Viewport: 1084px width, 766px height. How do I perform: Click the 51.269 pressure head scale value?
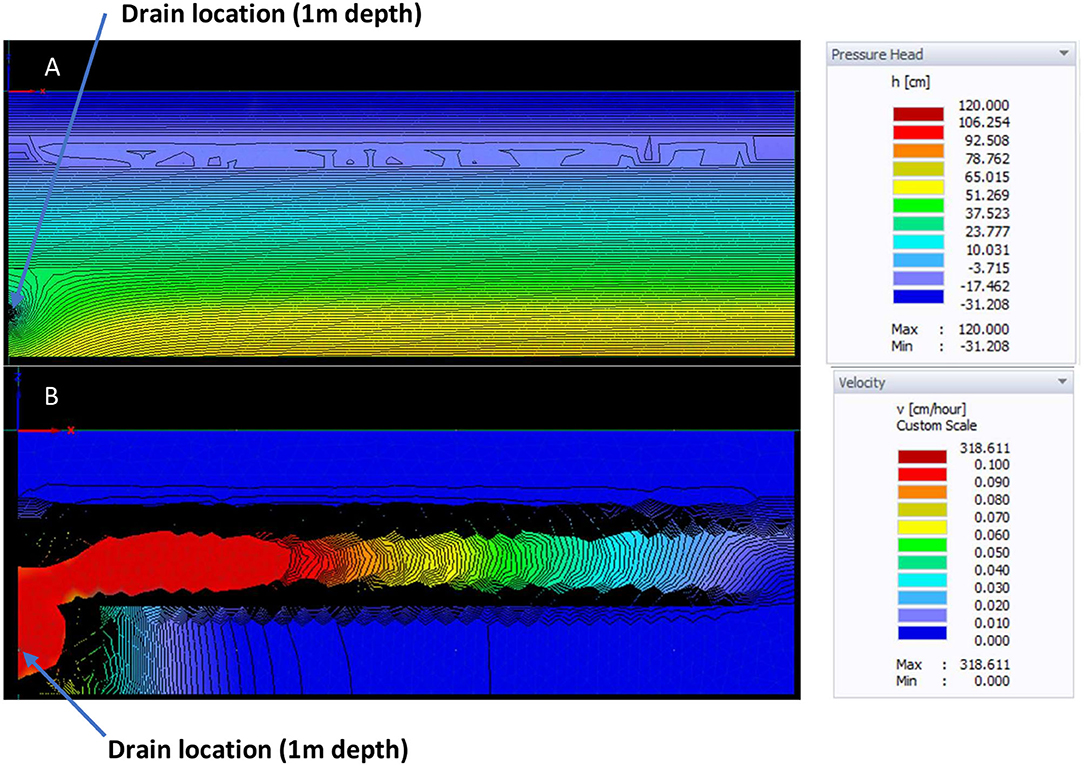coord(987,196)
